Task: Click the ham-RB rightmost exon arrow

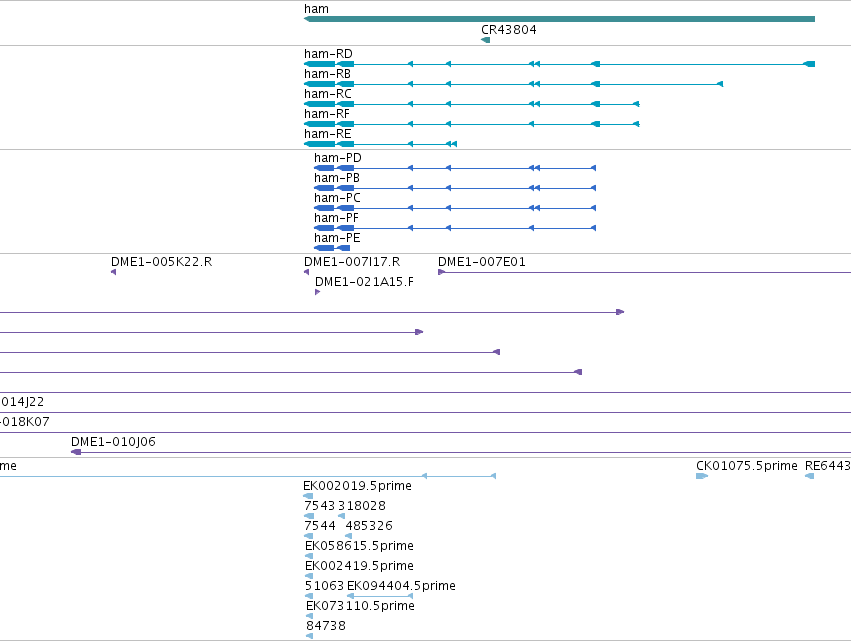Action: [x=720, y=84]
